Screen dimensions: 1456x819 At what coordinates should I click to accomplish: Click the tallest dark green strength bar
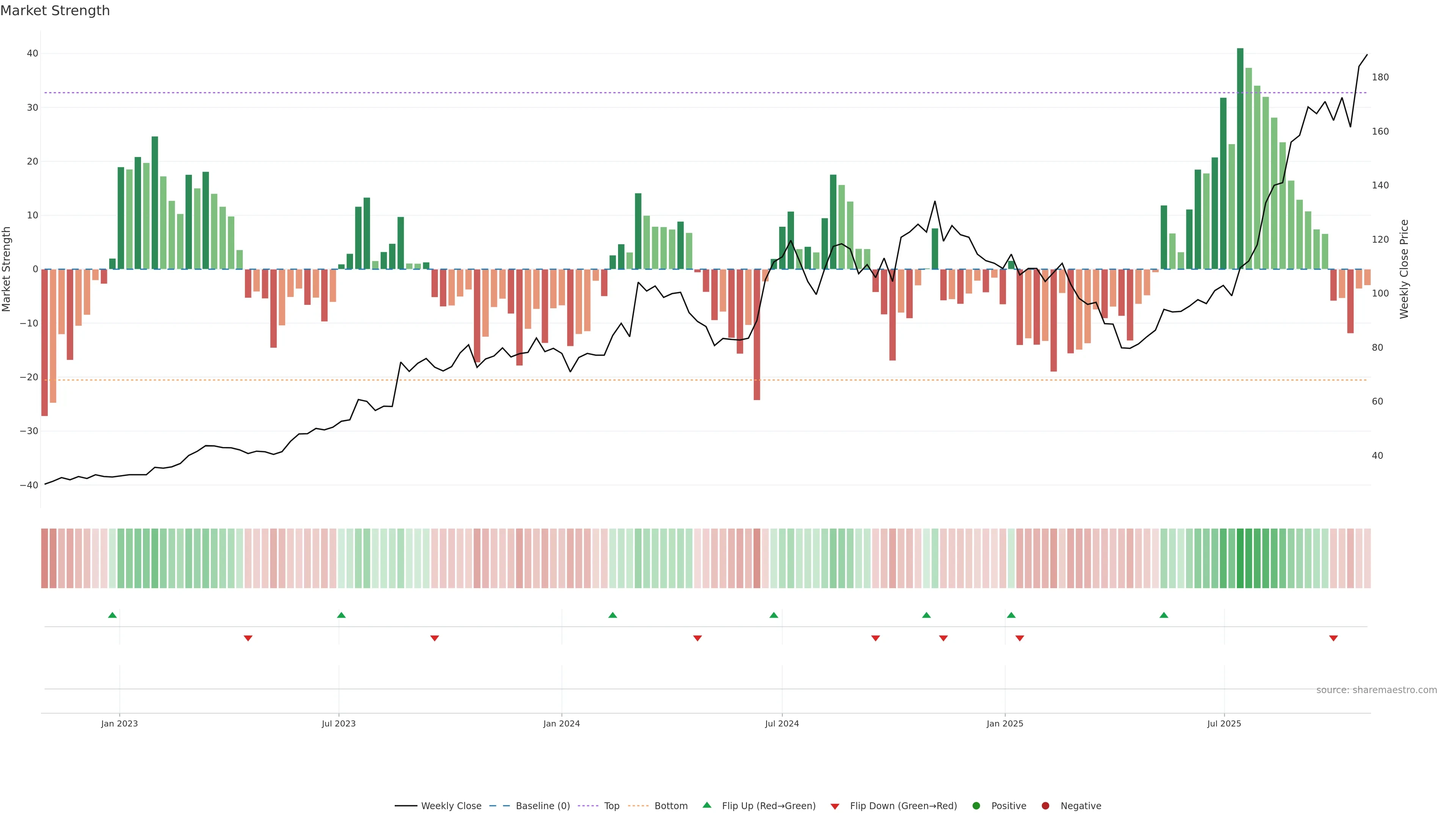pos(1240,158)
